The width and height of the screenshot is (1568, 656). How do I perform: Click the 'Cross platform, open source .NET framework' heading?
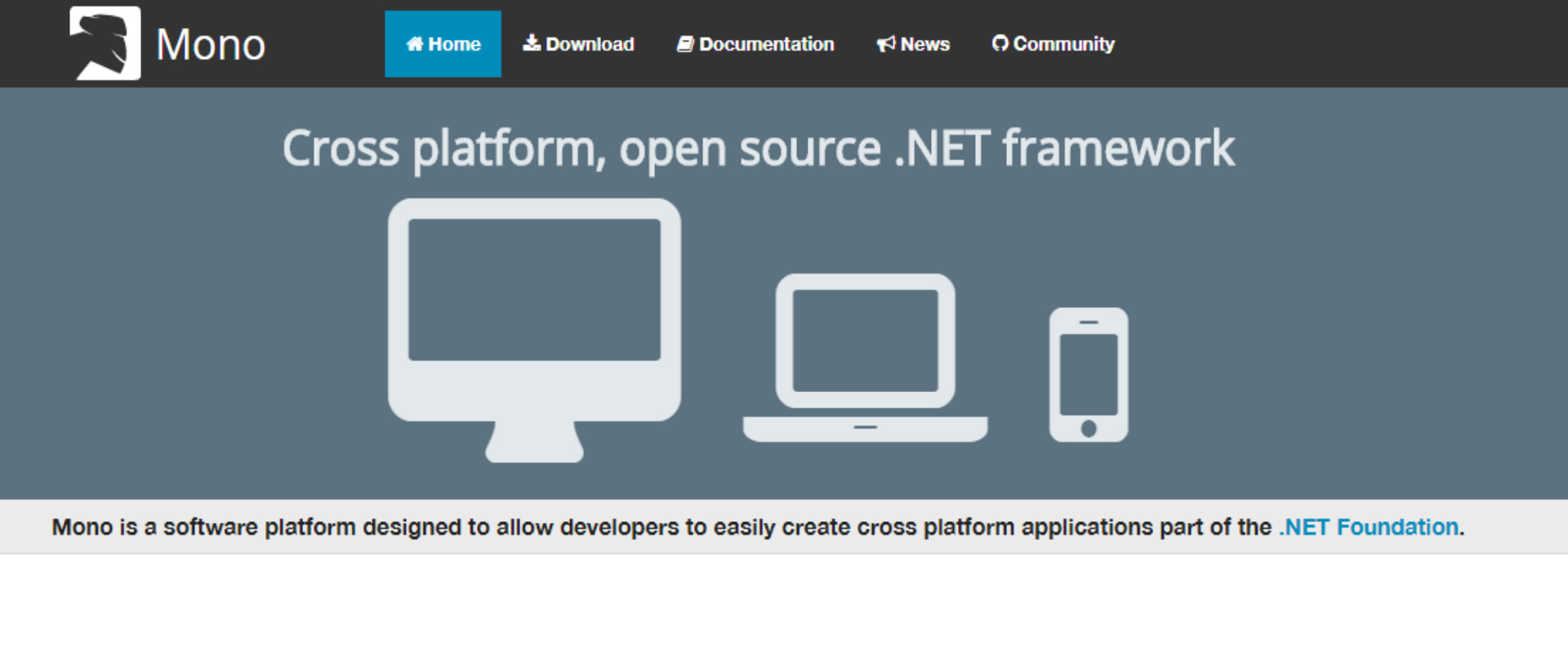758,149
